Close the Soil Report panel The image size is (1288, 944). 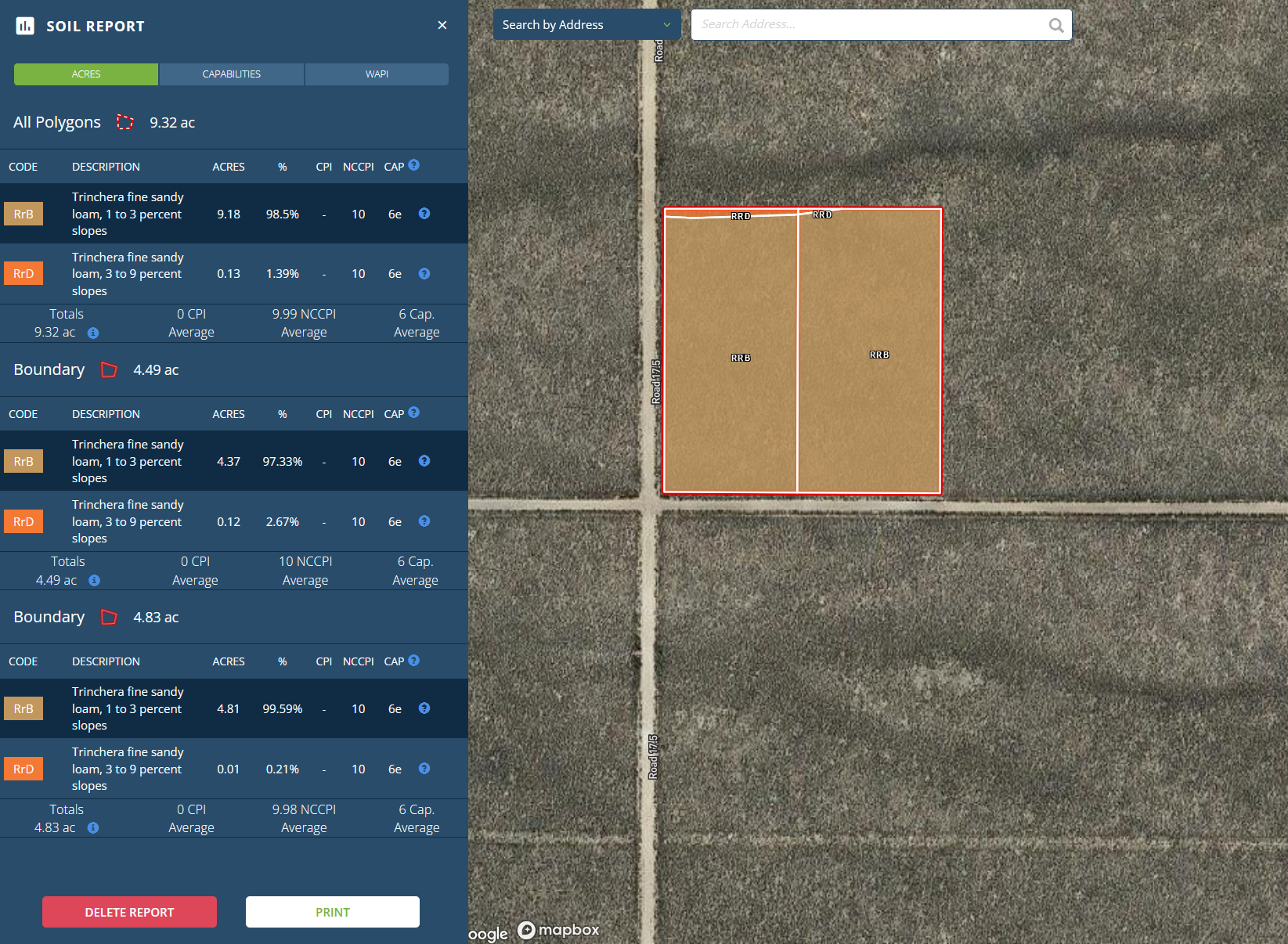point(442,25)
